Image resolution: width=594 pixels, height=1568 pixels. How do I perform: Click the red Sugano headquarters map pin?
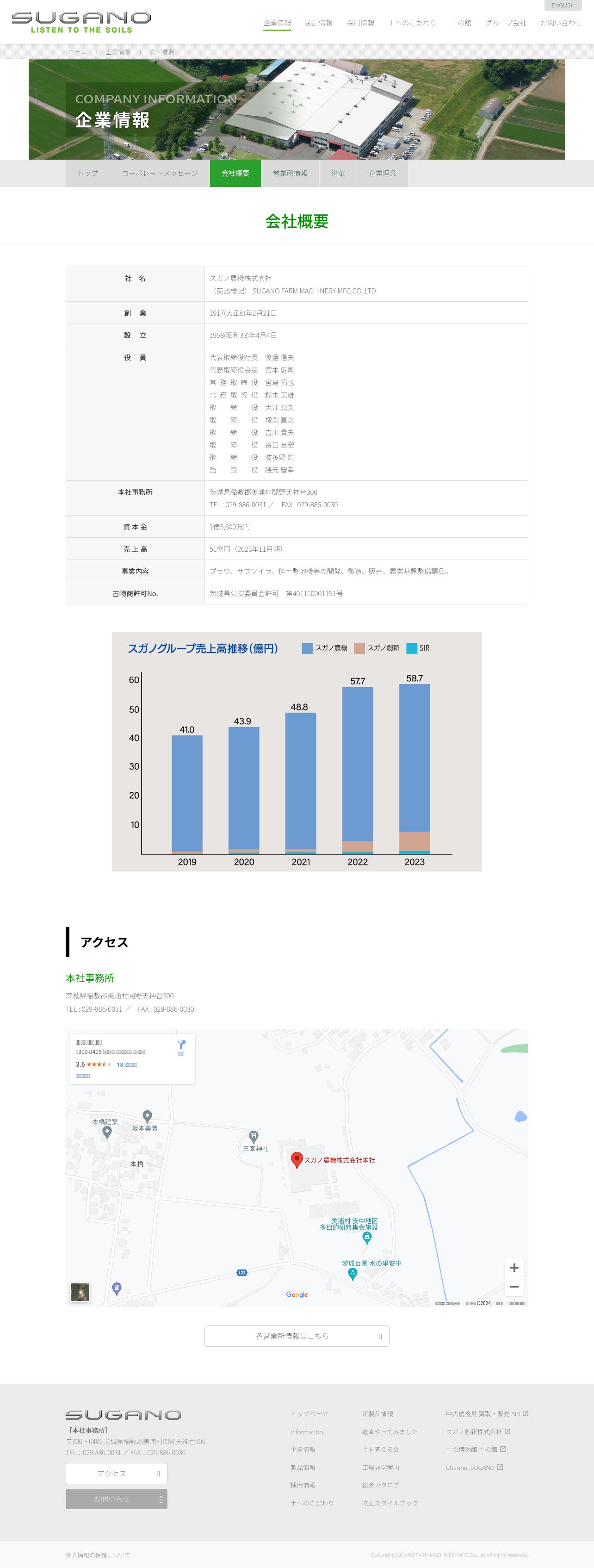(297, 1159)
